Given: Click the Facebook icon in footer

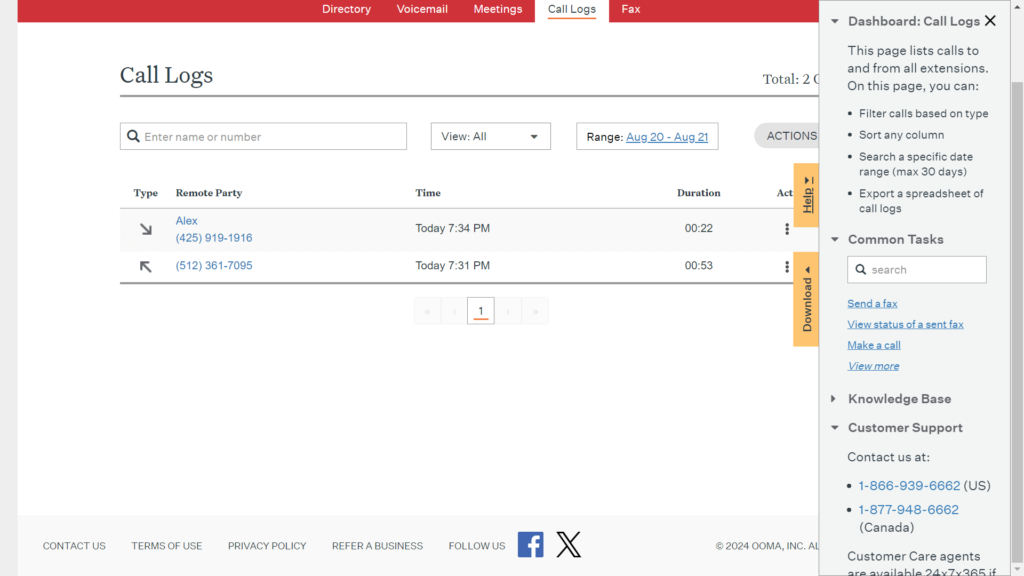Looking at the screenshot, I should [530, 545].
